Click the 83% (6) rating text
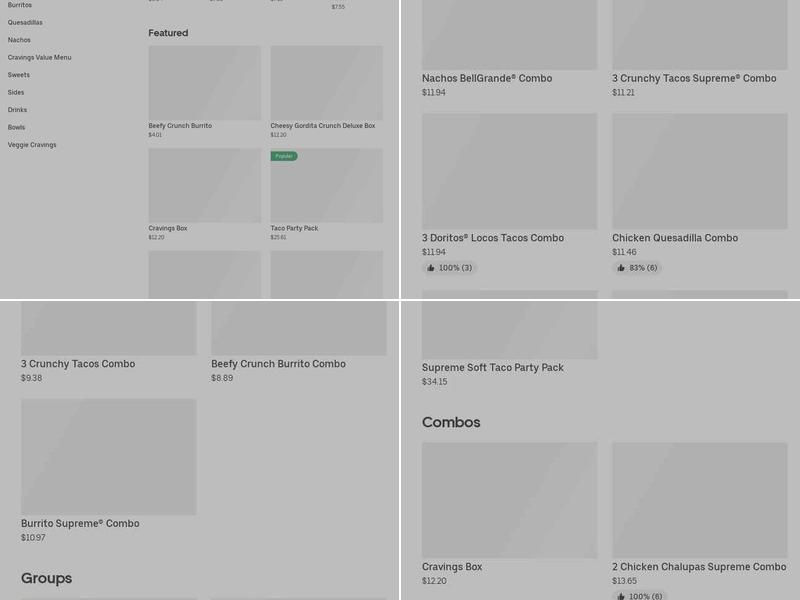 [643, 268]
